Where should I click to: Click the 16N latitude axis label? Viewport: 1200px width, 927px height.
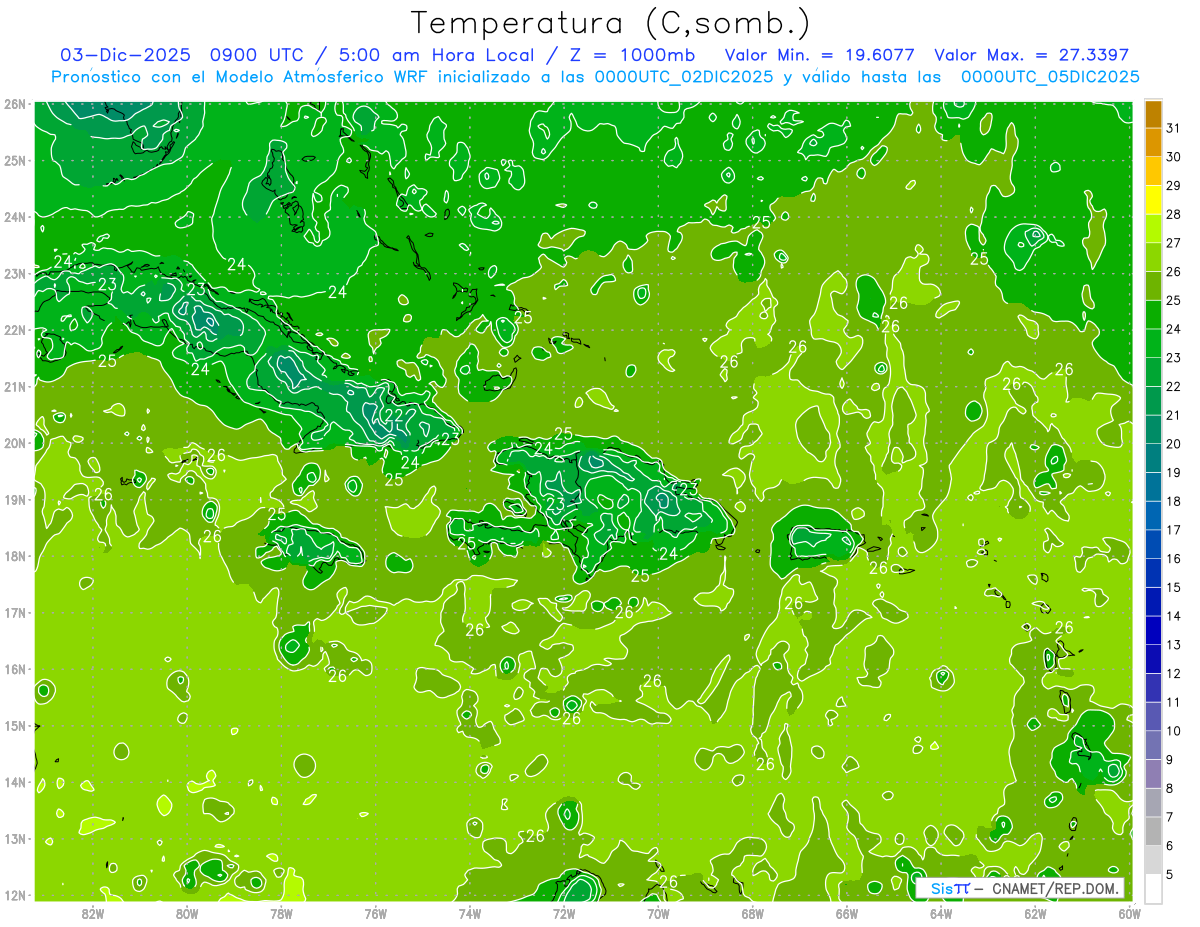coord(14,669)
